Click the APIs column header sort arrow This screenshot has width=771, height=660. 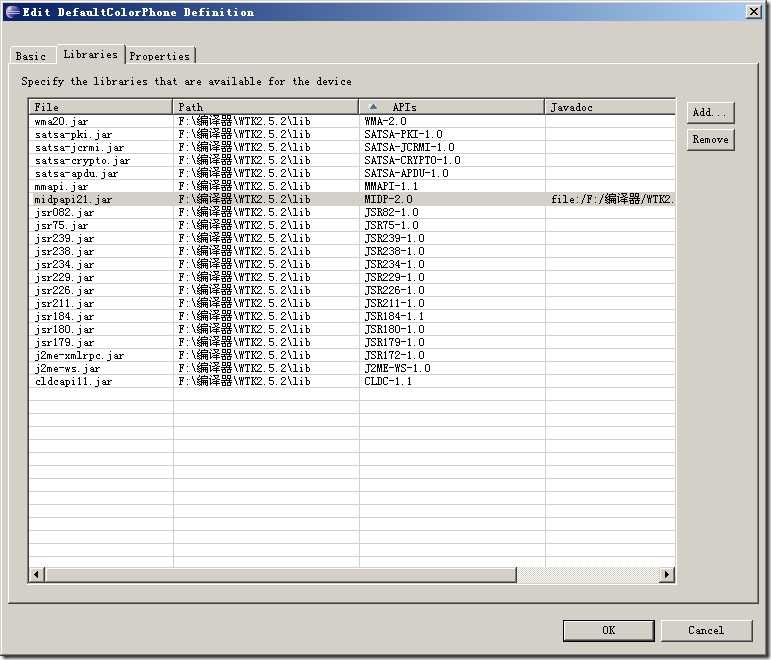tap(373, 107)
